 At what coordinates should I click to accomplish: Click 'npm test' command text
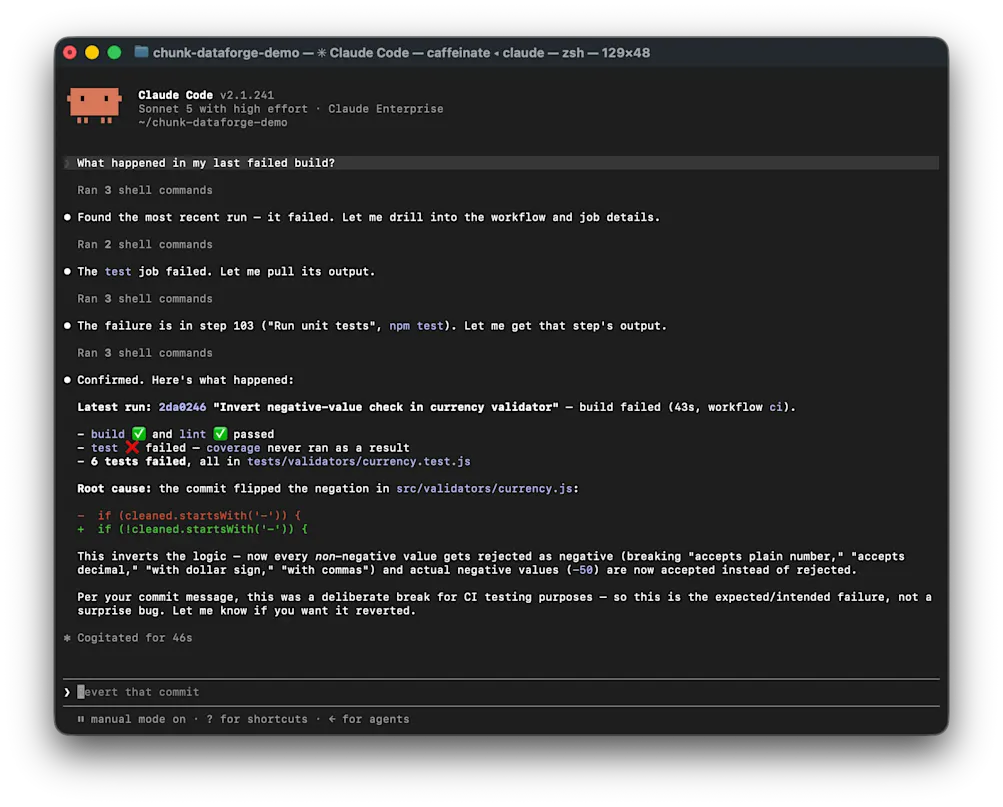(x=416, y=325)
